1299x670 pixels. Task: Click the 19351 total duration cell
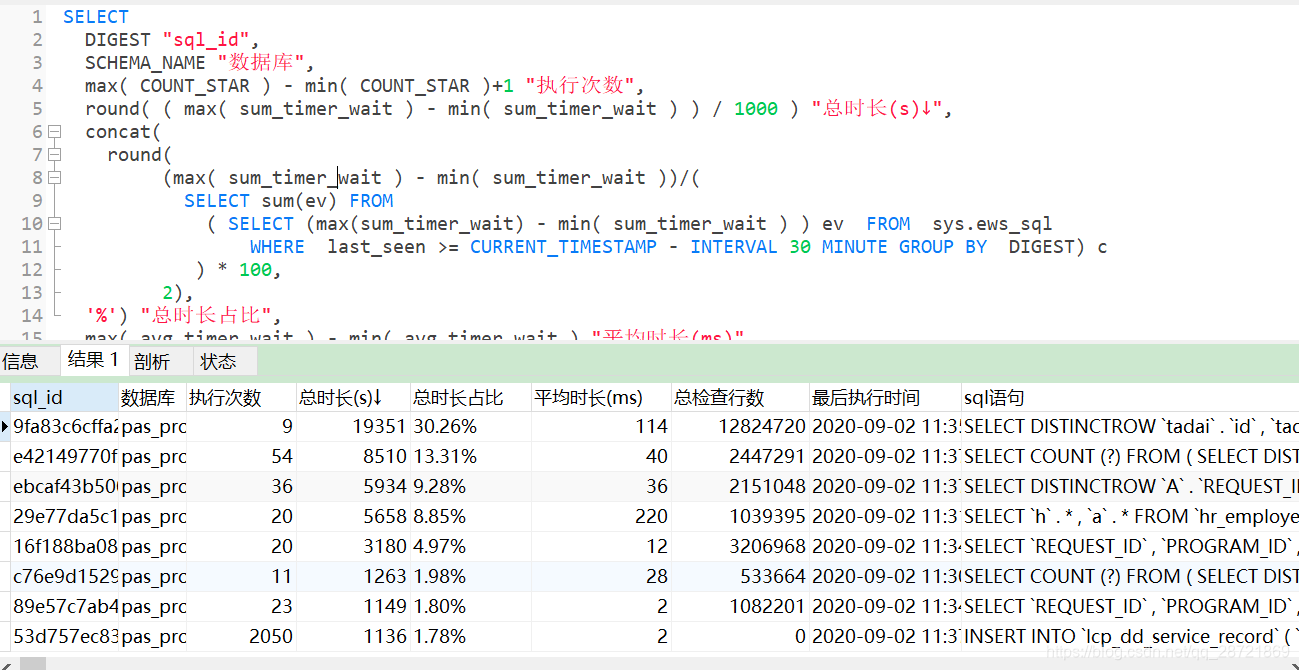pos(353,427)
